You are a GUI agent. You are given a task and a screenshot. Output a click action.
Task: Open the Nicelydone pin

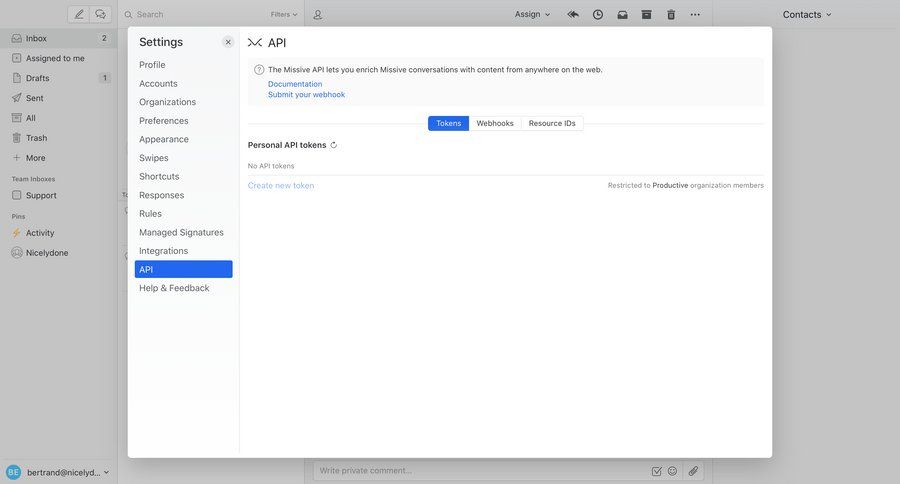pyautogui.click(x=59, y=253)
